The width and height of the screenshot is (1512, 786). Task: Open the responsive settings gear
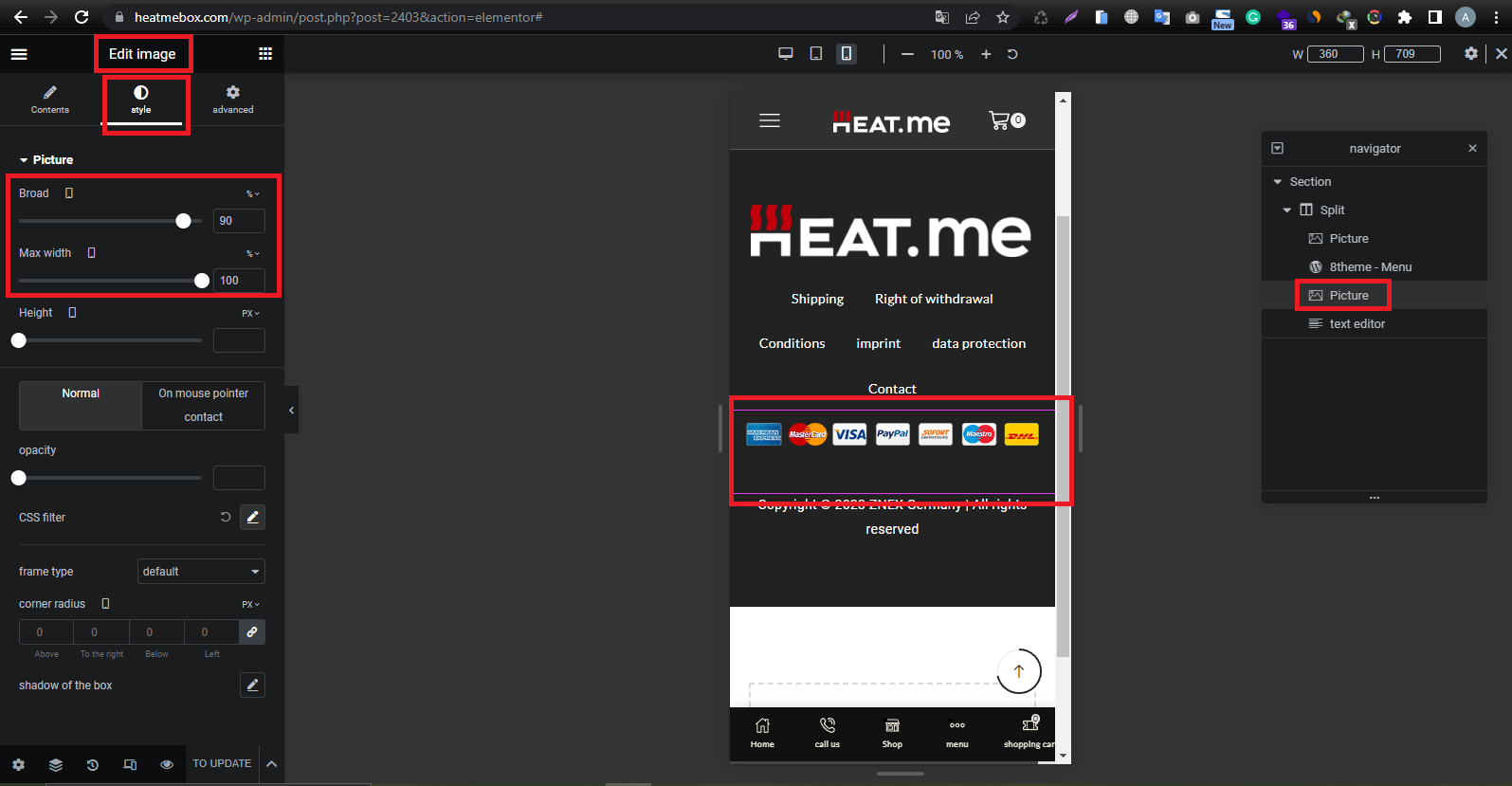(x=1471, y=54)
